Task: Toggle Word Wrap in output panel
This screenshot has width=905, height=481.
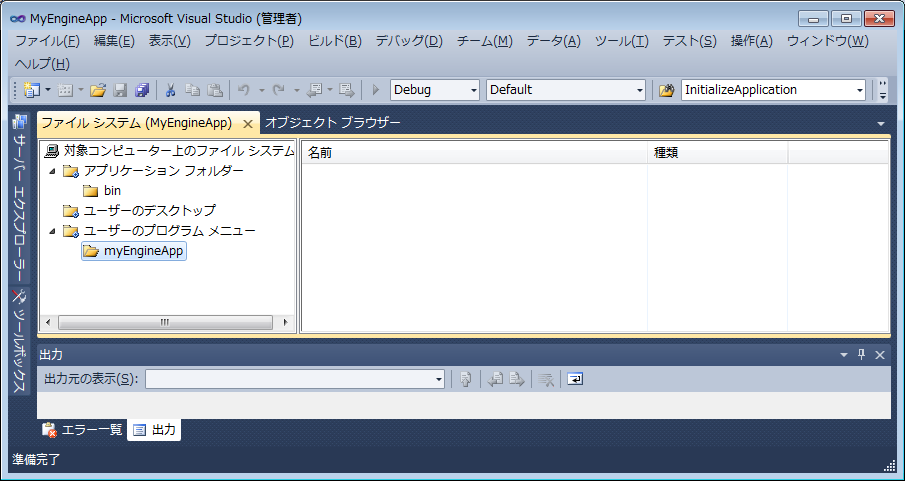Action: (575, 379)
